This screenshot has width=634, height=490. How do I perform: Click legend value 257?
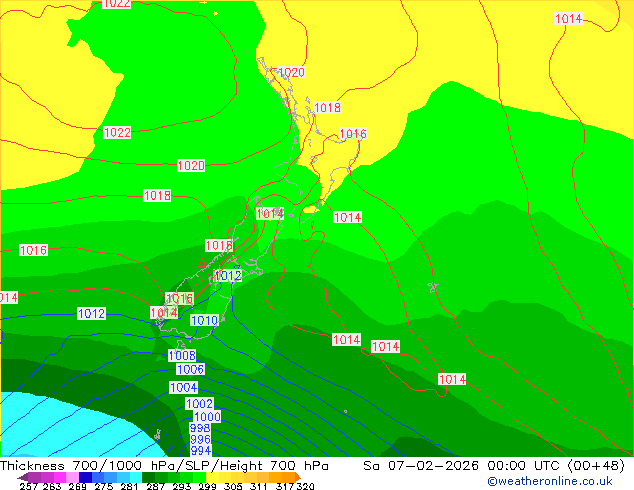29,486
